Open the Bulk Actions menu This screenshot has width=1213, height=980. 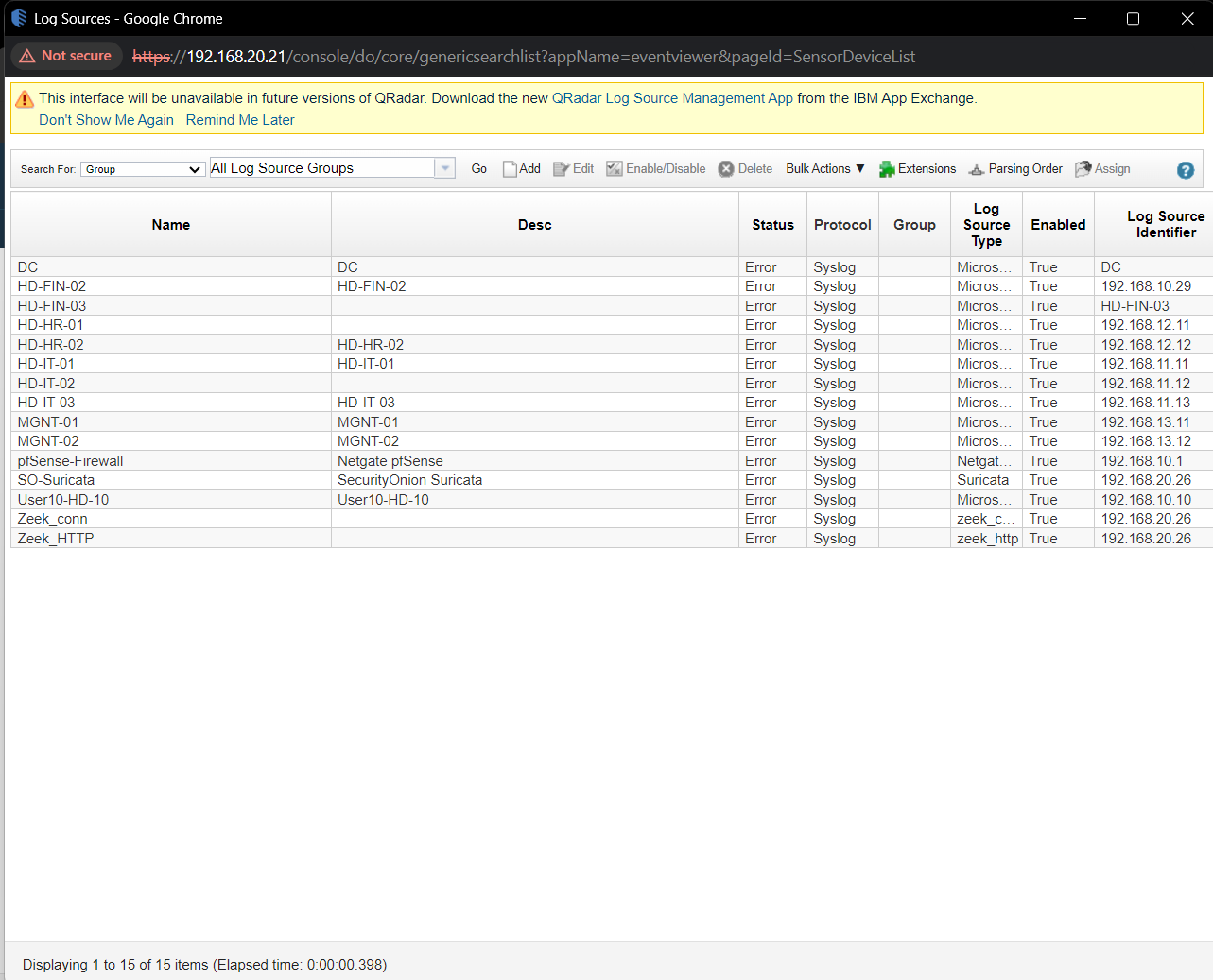click(x=824, y=169)
